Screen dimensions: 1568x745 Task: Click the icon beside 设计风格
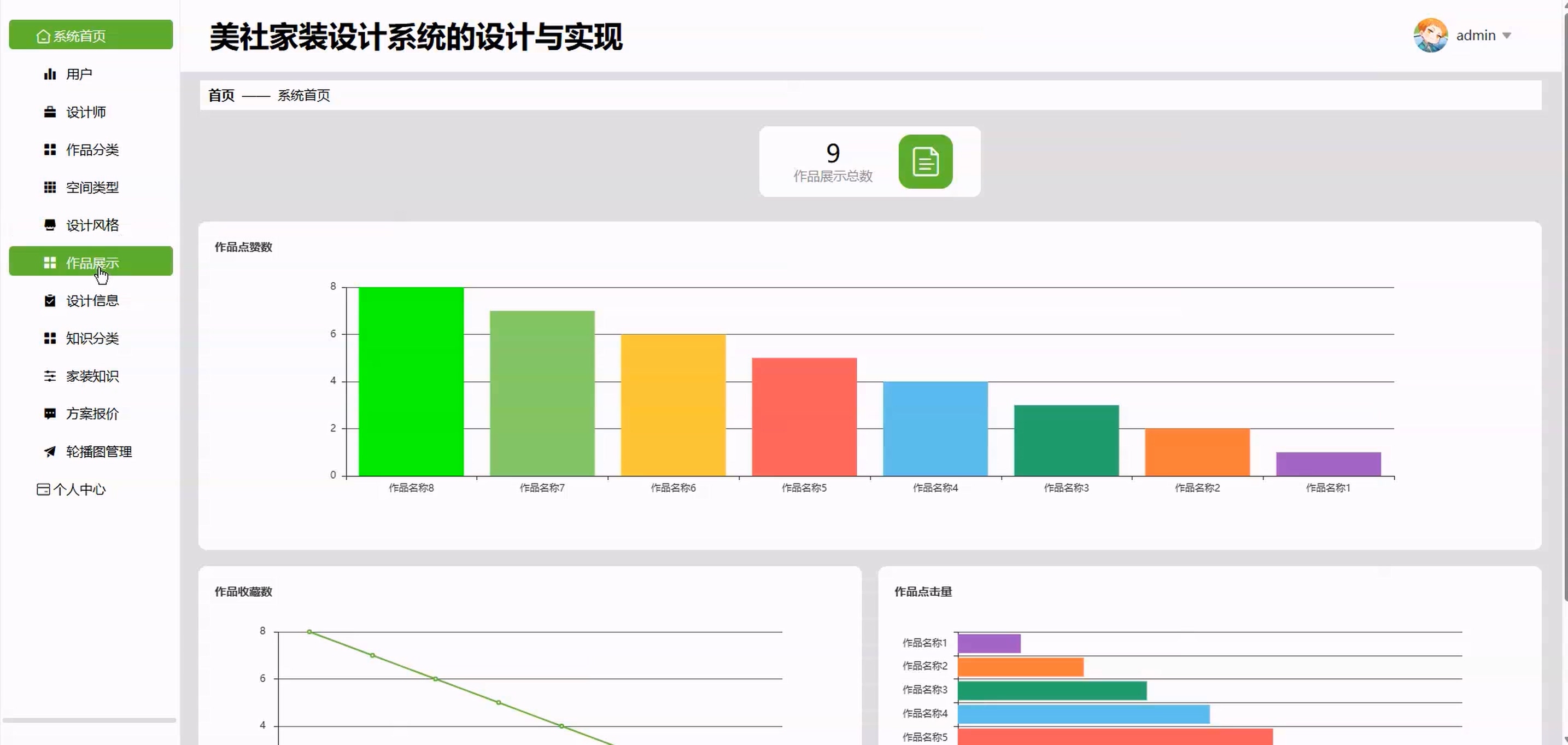point(50,225)
